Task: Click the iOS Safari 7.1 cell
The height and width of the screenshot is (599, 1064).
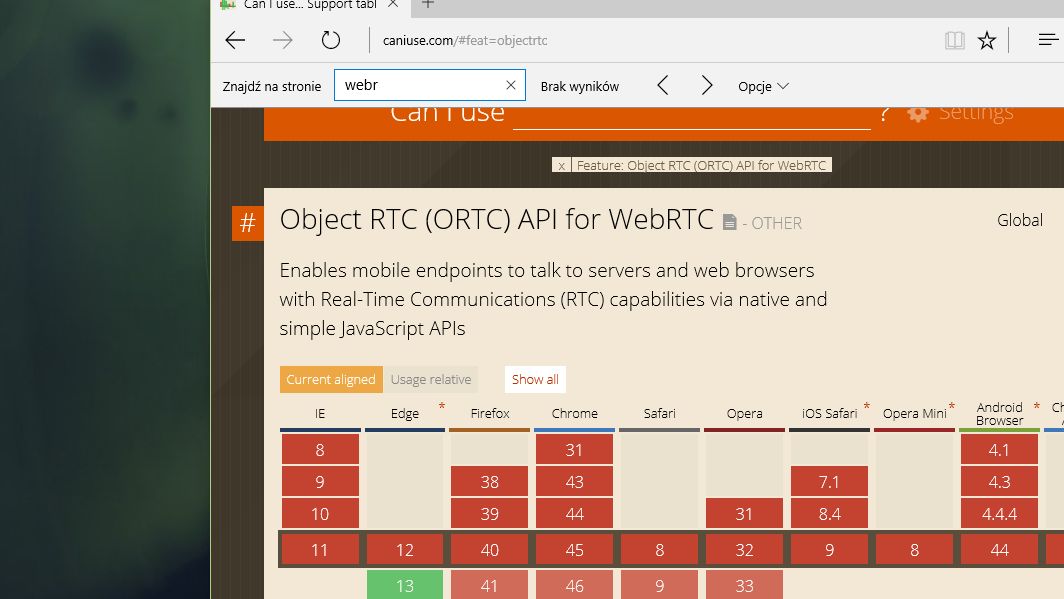Action: tap(829, 482)
